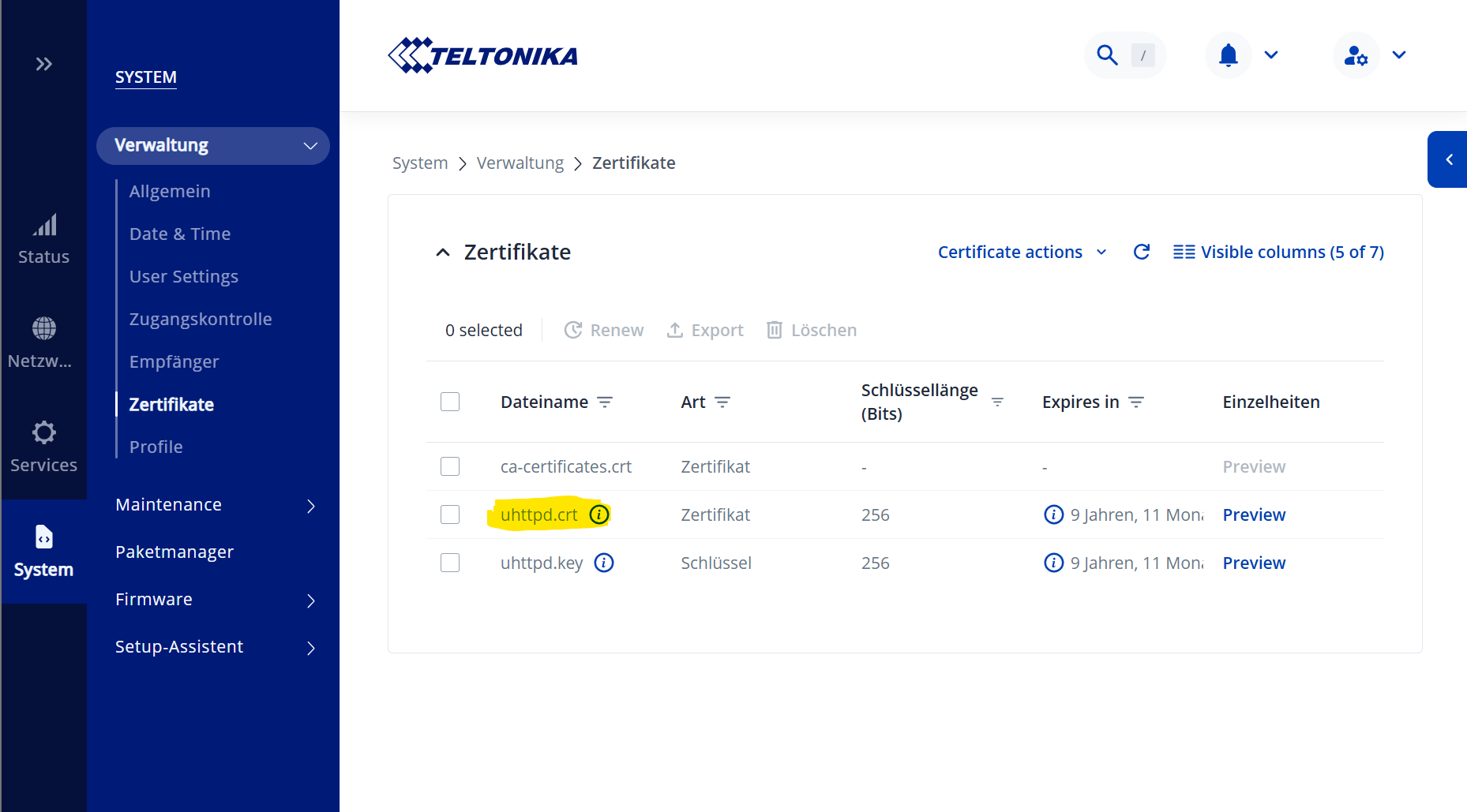Viewport: 1467px width, 812px height.
Task: Filter the Dateiname column
Action: pos(605,402)
